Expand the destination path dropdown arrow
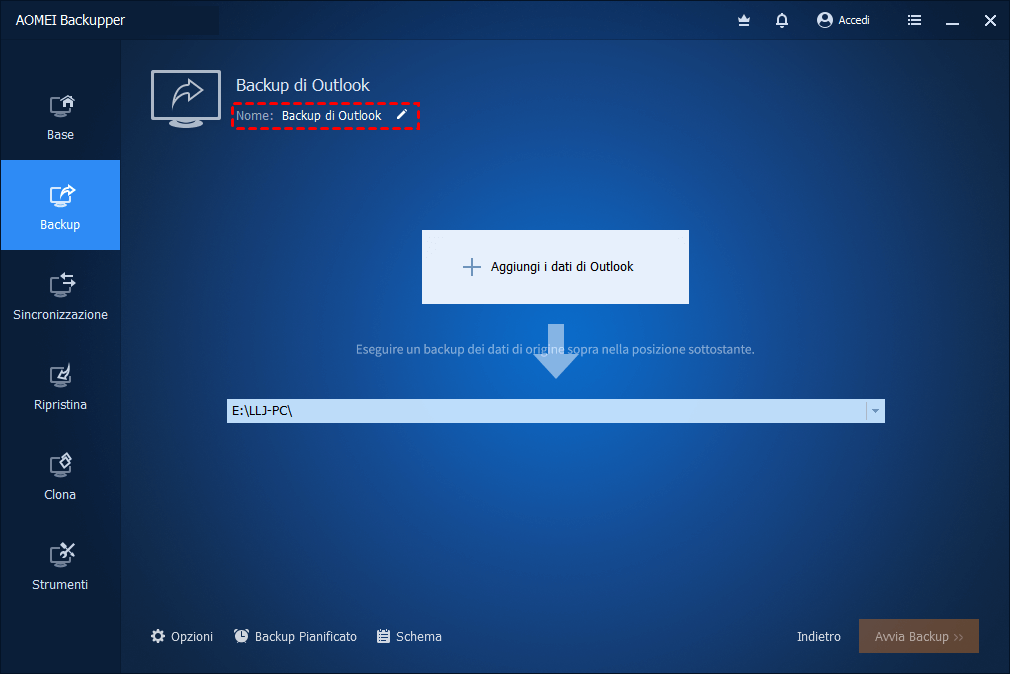This screenshot has width=1010, height=674. click(875, 411)
